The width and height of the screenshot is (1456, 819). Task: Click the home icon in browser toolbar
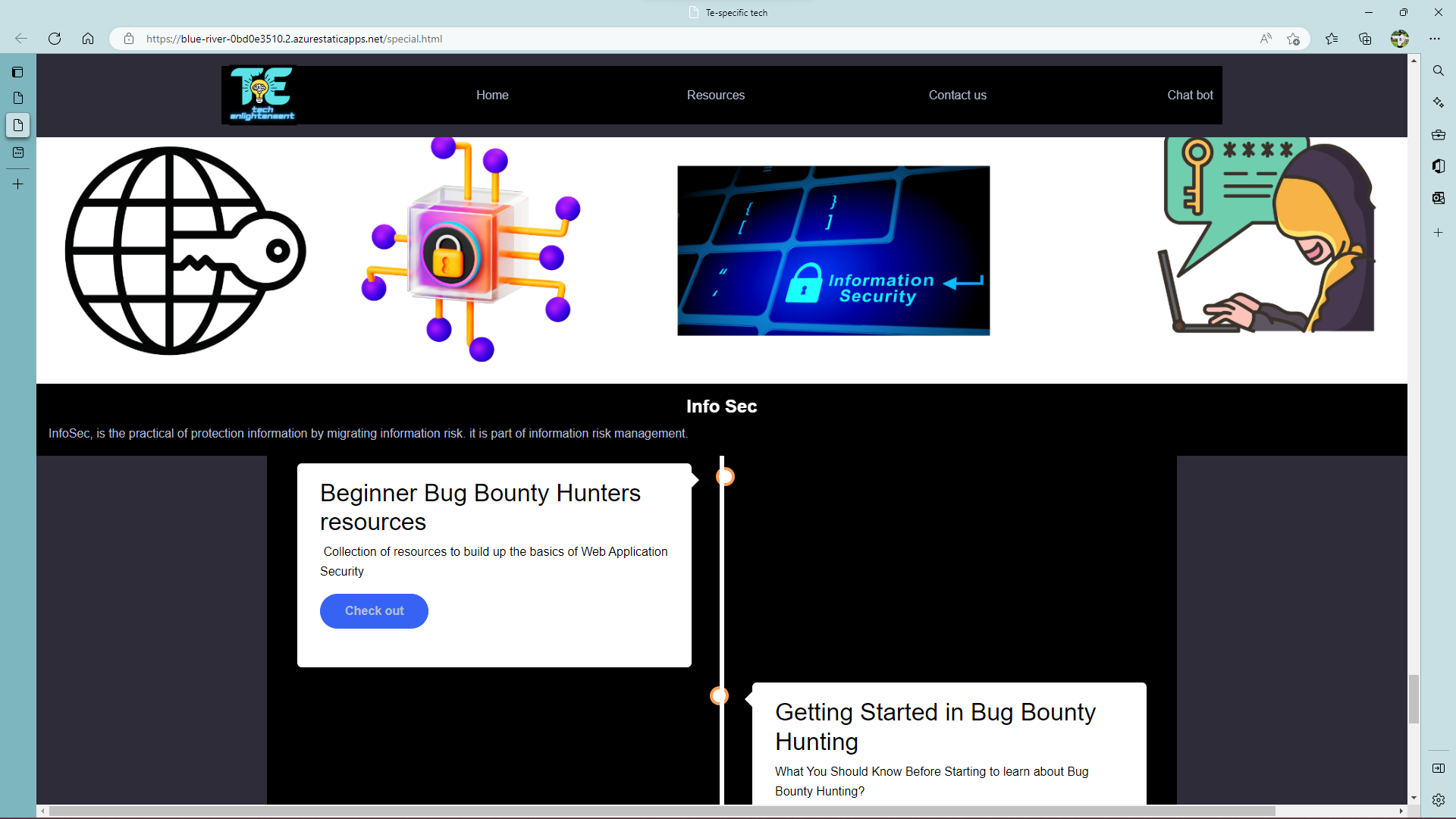pos(88,39)
